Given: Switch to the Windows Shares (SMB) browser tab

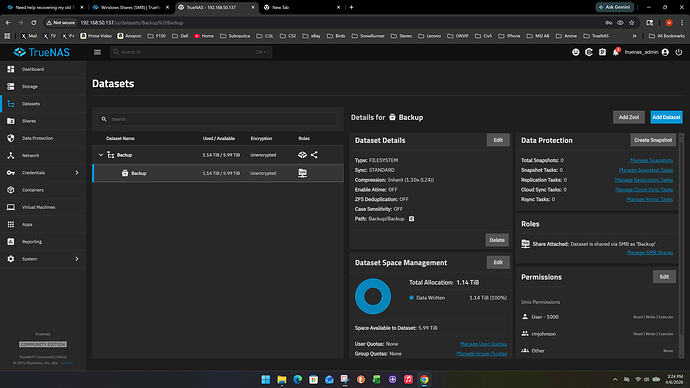Looking at the screenshot, I should click(130, 7).
